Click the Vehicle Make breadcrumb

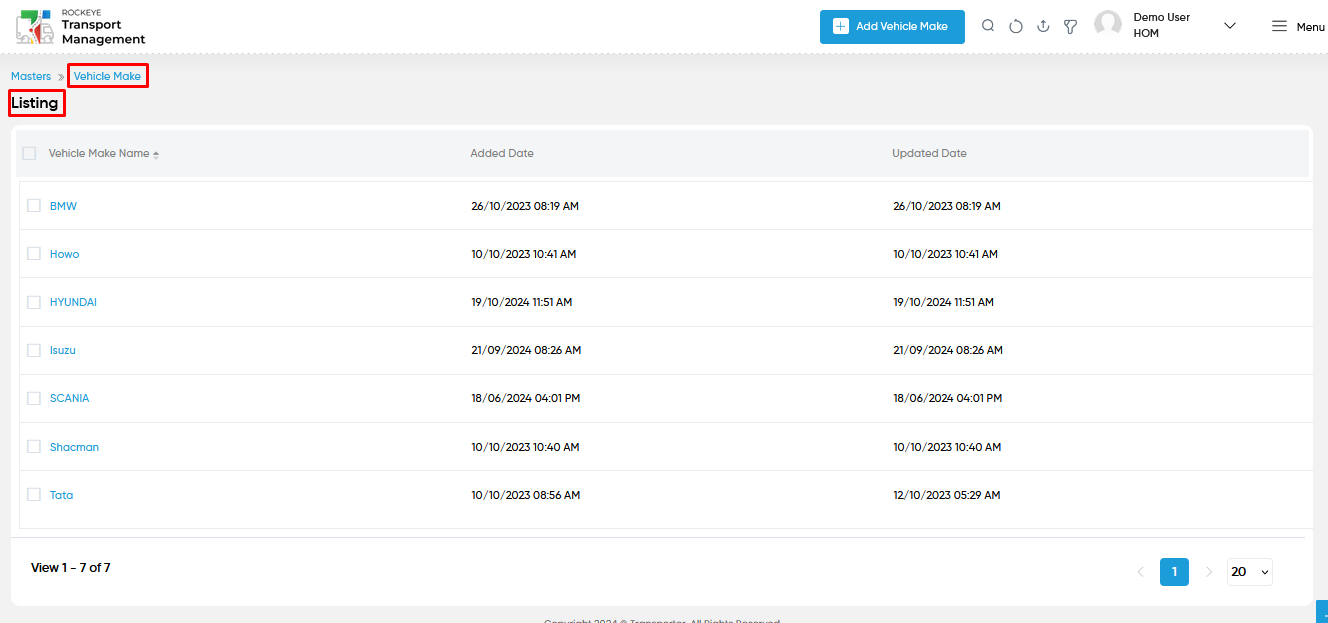coord(107,76)
